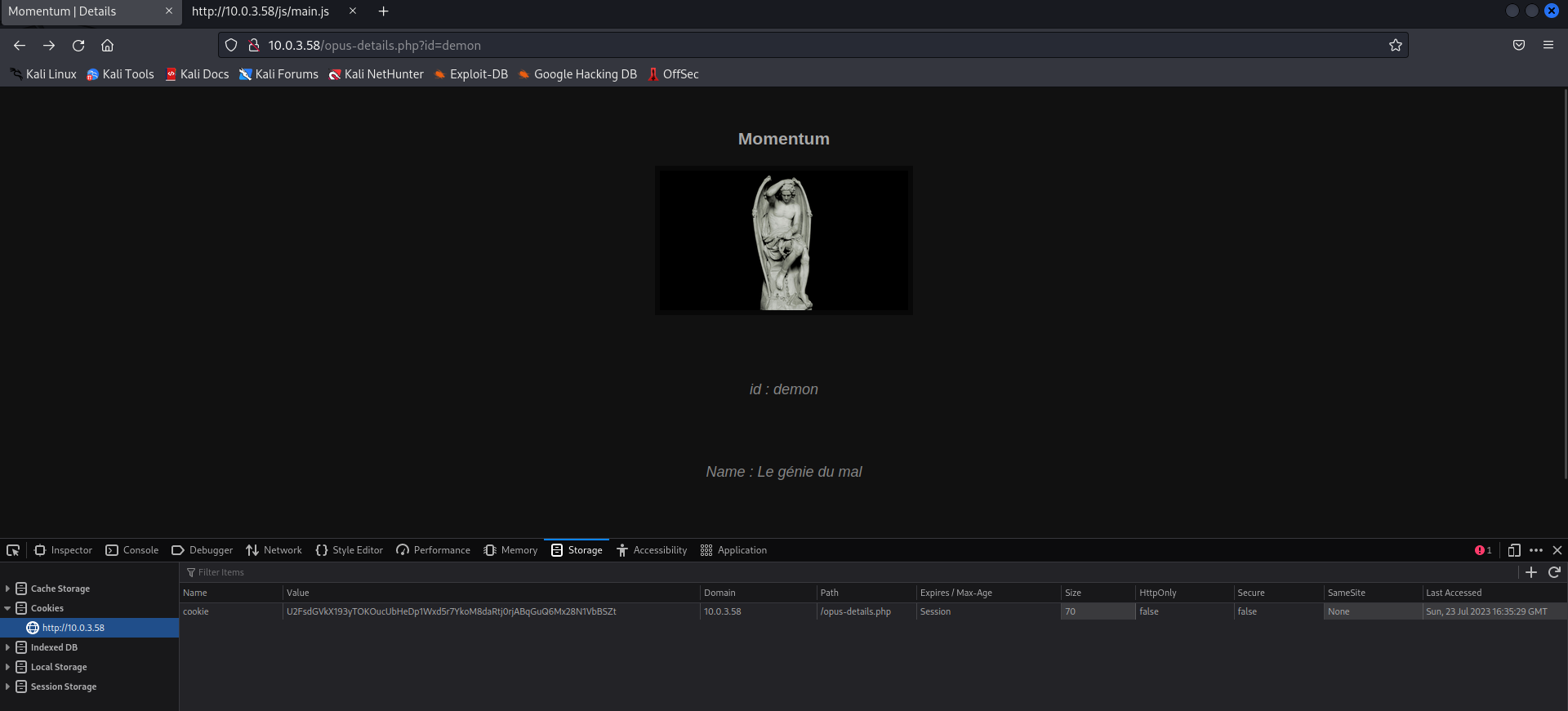The width and height of the screenshot is (1568, 711).
Task: Click the home page button
Action: click(108, 46)
